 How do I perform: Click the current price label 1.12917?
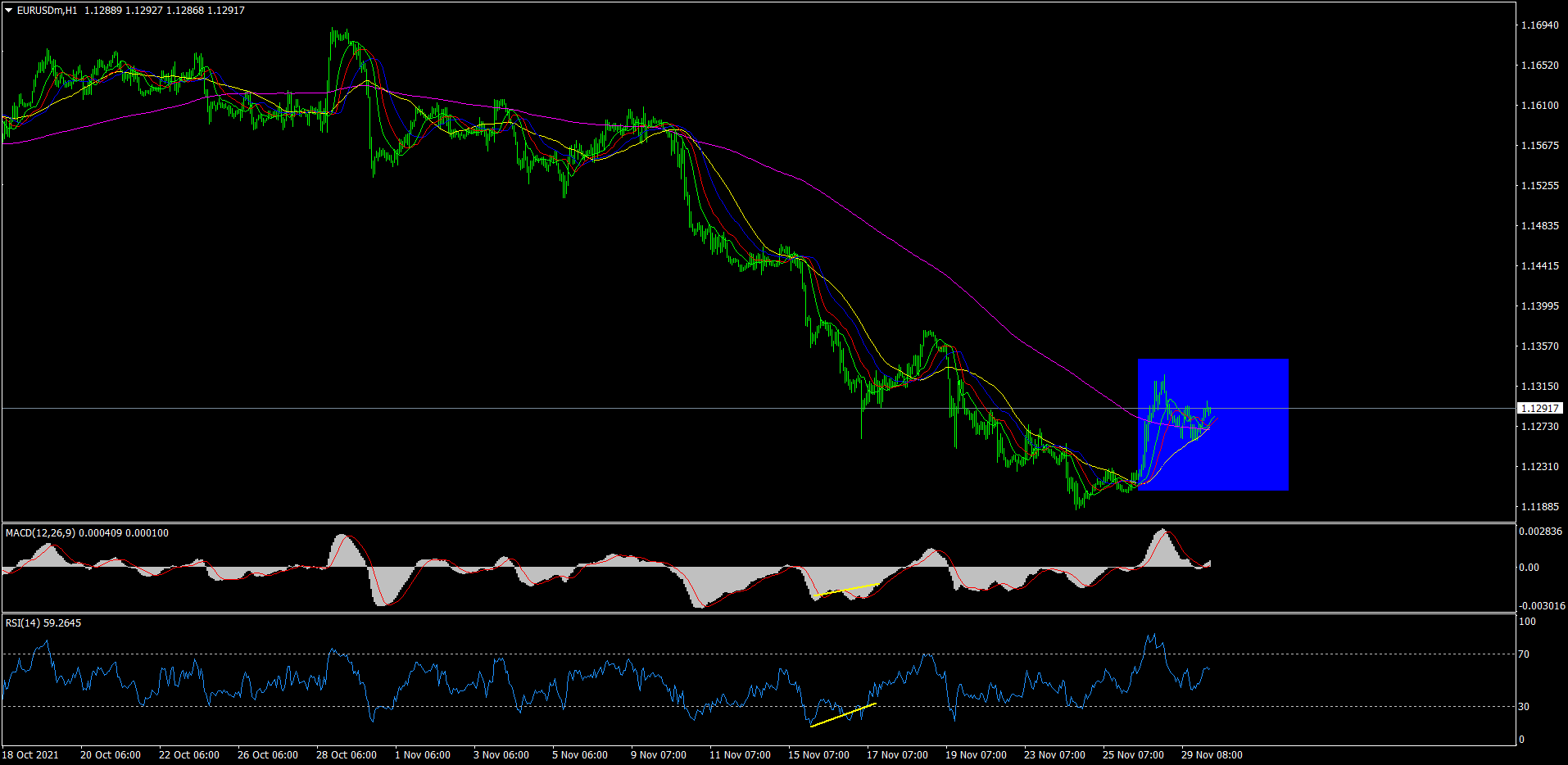tap(1540, 408)
